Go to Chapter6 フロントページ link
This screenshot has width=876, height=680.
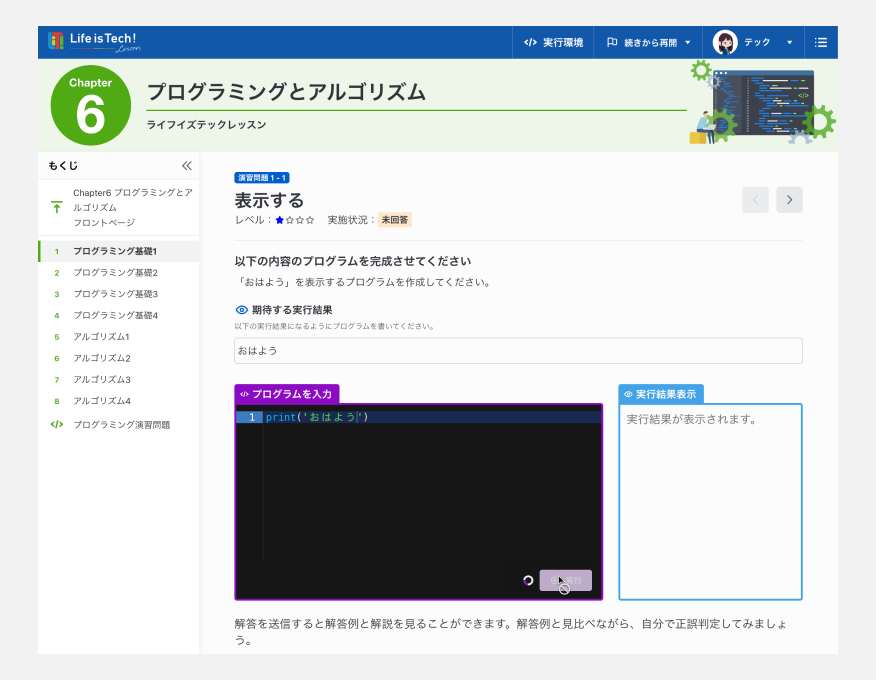click(x=118, y=207)
